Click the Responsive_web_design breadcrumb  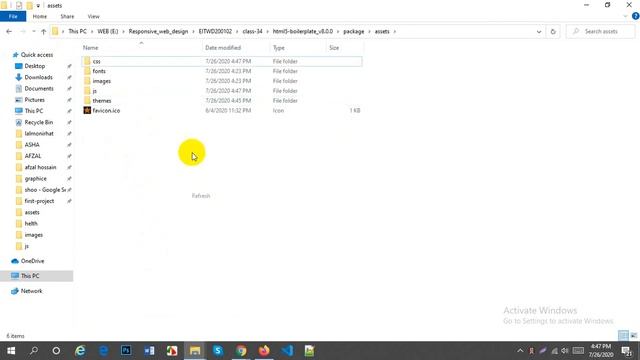click(158, 31)
